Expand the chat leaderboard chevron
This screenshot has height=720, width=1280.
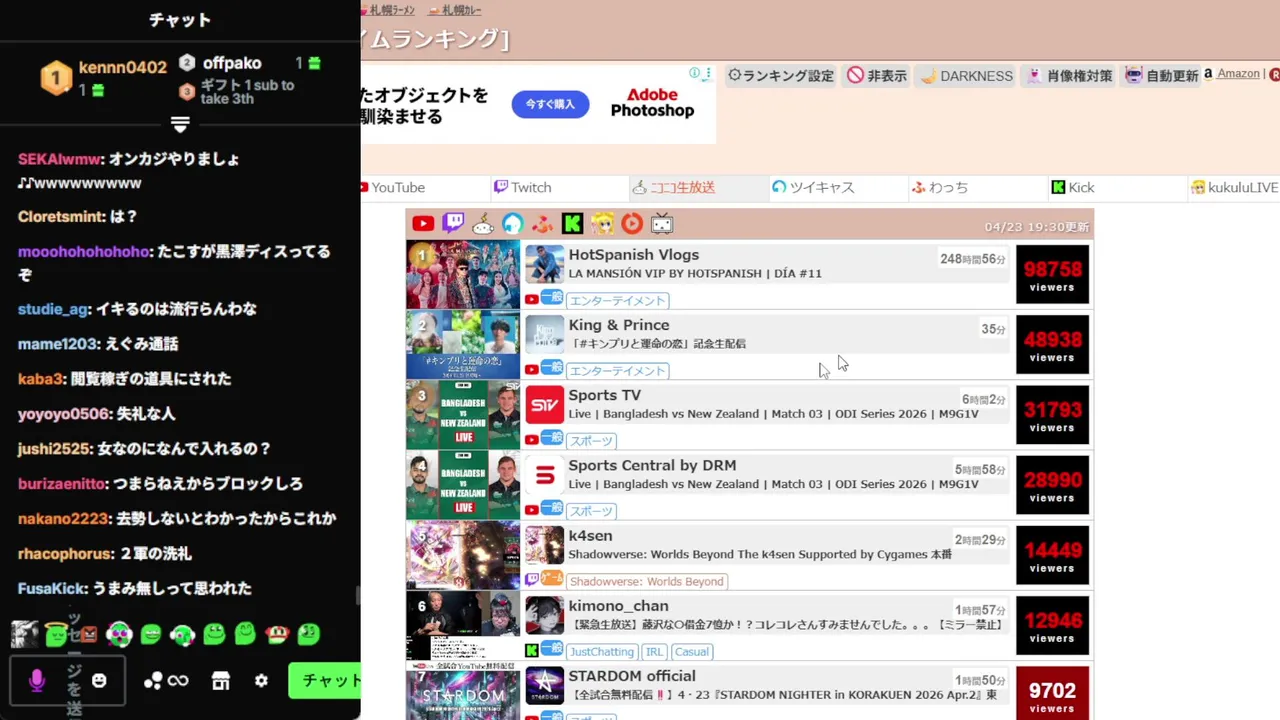180,124
